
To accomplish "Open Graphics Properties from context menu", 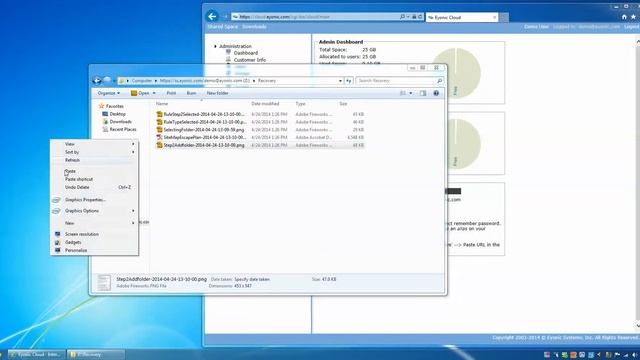I will click(94, 200).
